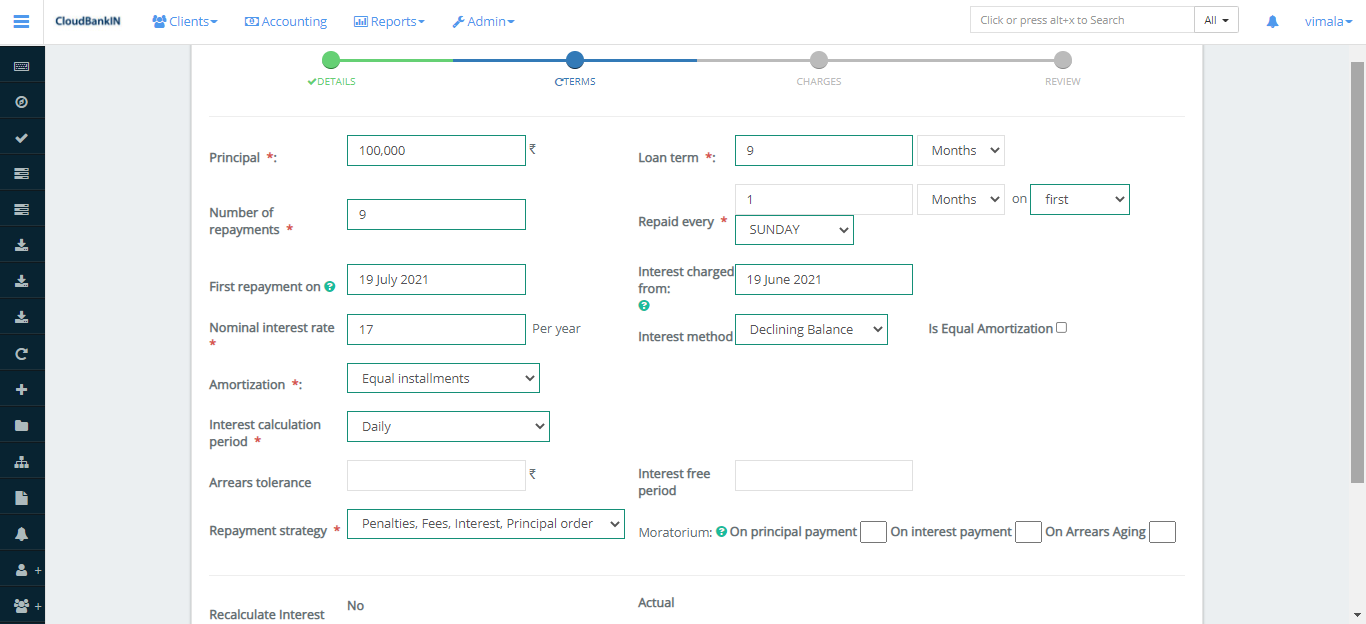Change the SUNDAY day selection dropdown
This screenshot has height=624, width=1366.
(794, 229)
